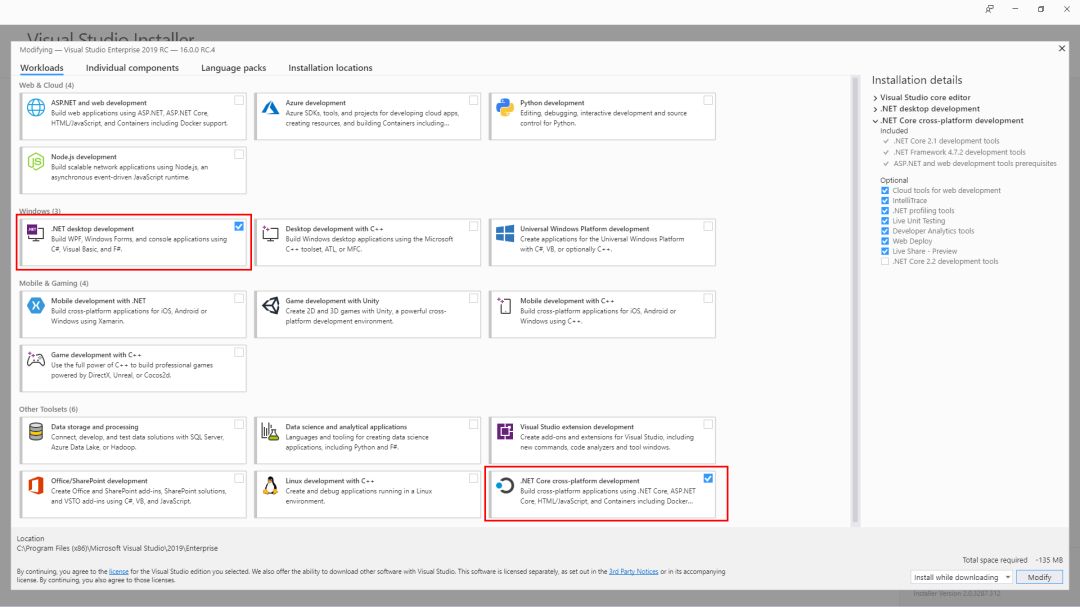Click the Office/SharePoint development icon
The width and height of the screenshot is (1080, 607).
point(36,486)
